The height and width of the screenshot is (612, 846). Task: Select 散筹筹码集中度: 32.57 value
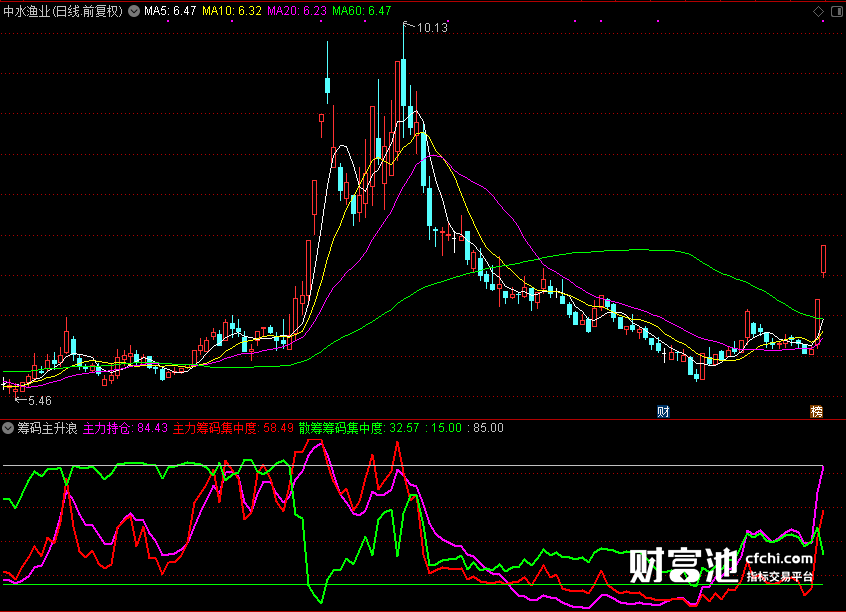[x=359, y=428]
